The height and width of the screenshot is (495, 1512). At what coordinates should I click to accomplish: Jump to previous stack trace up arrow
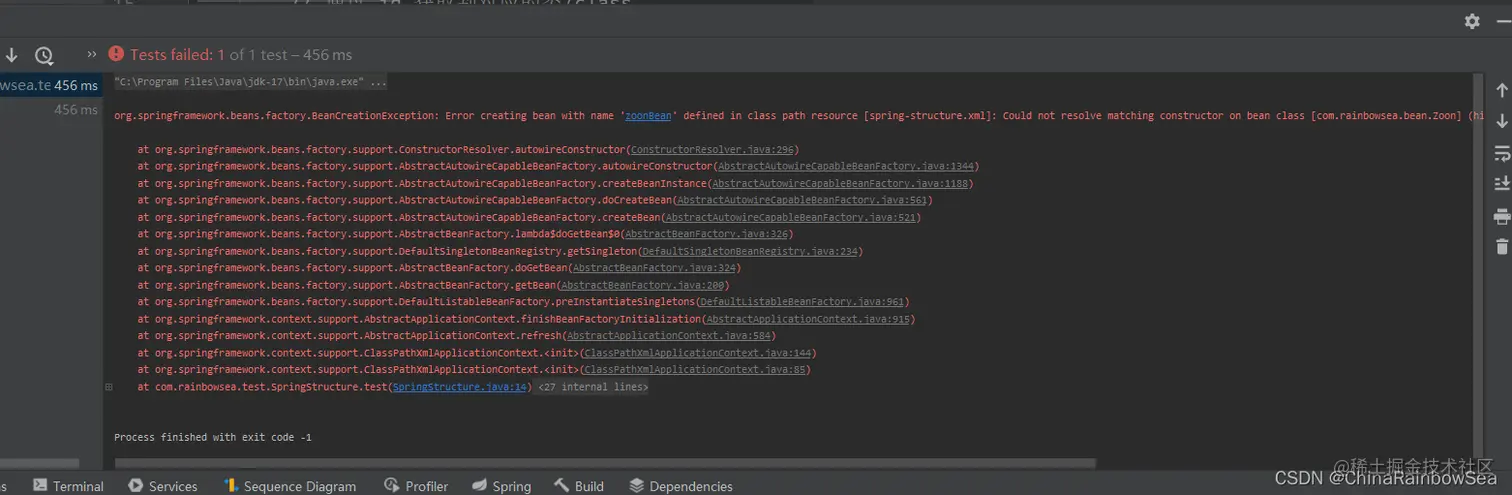[x=1501, y=90]
